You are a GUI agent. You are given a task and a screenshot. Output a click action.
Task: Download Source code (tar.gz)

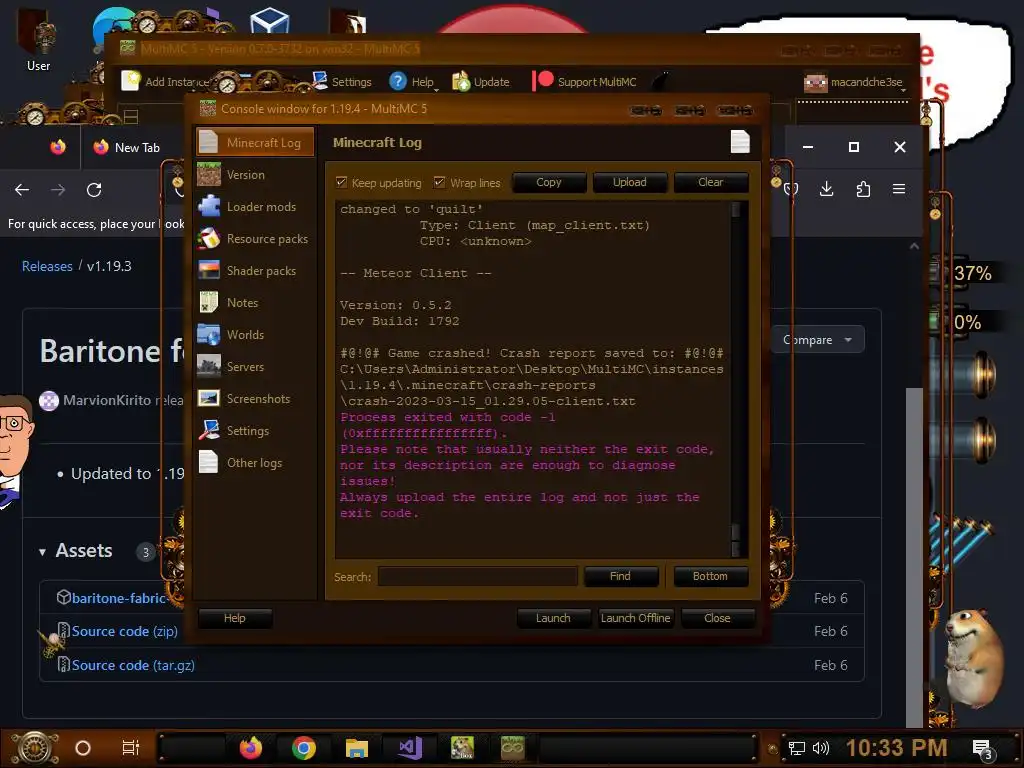click(133, 665)
